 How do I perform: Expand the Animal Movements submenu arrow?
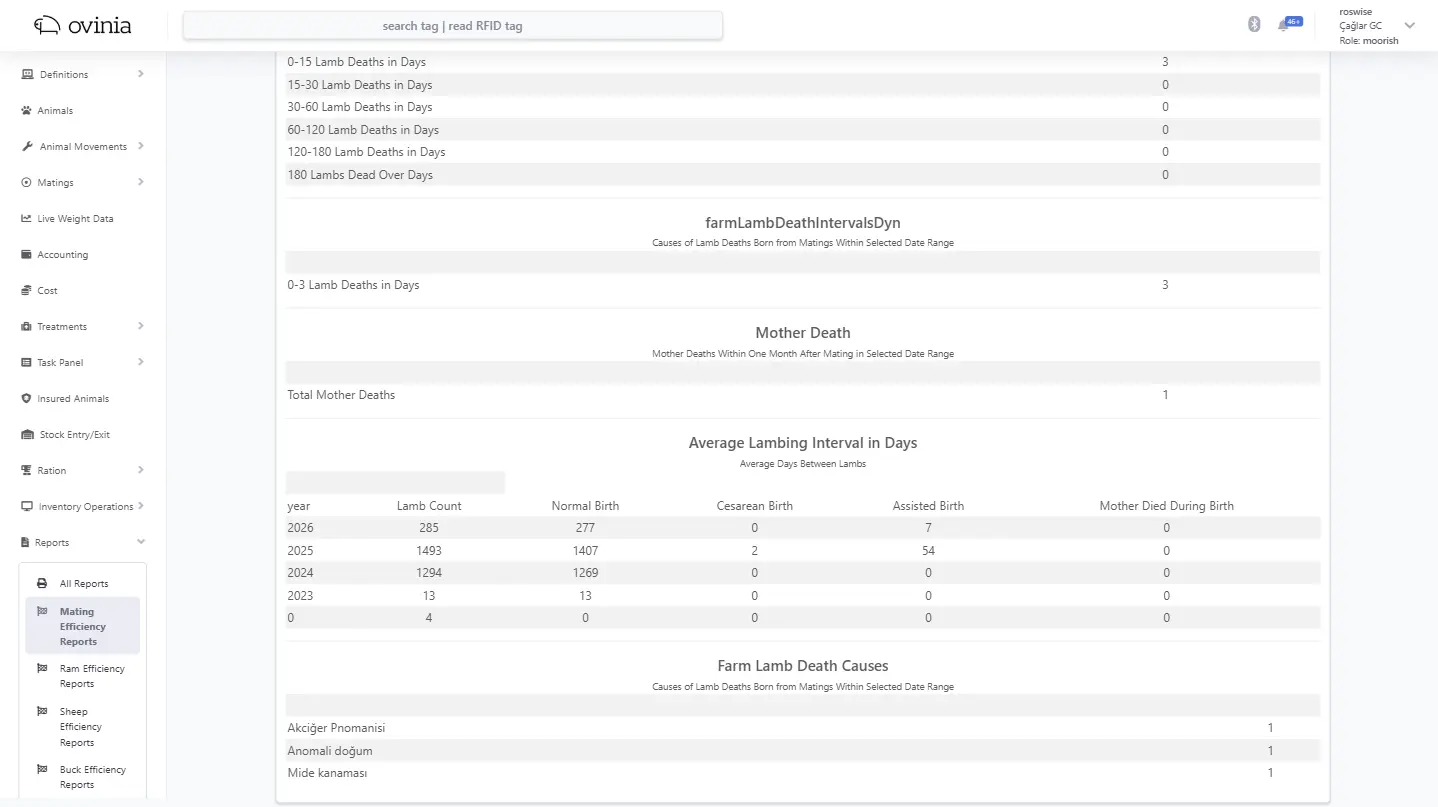[141, 146]
